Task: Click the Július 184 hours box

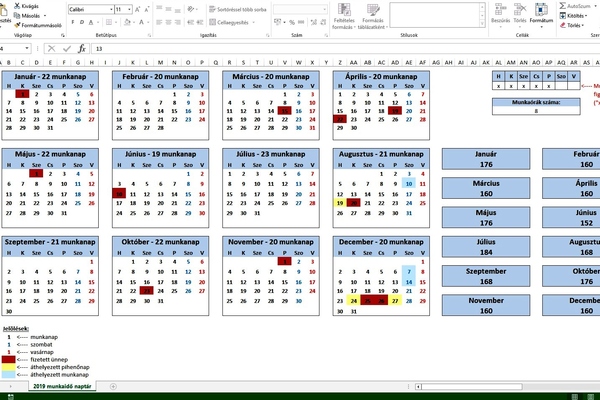Action: [x=486, y=247]
